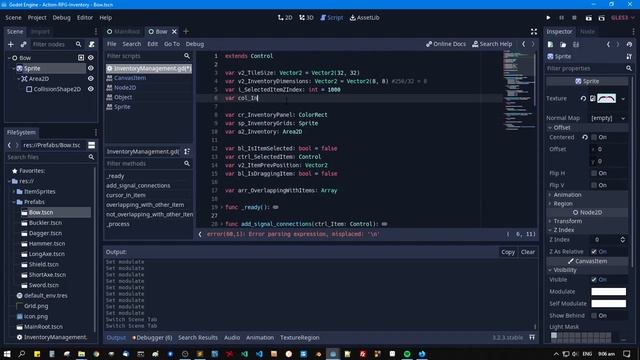Switch to 3D workspace

(x=306, y=18)
